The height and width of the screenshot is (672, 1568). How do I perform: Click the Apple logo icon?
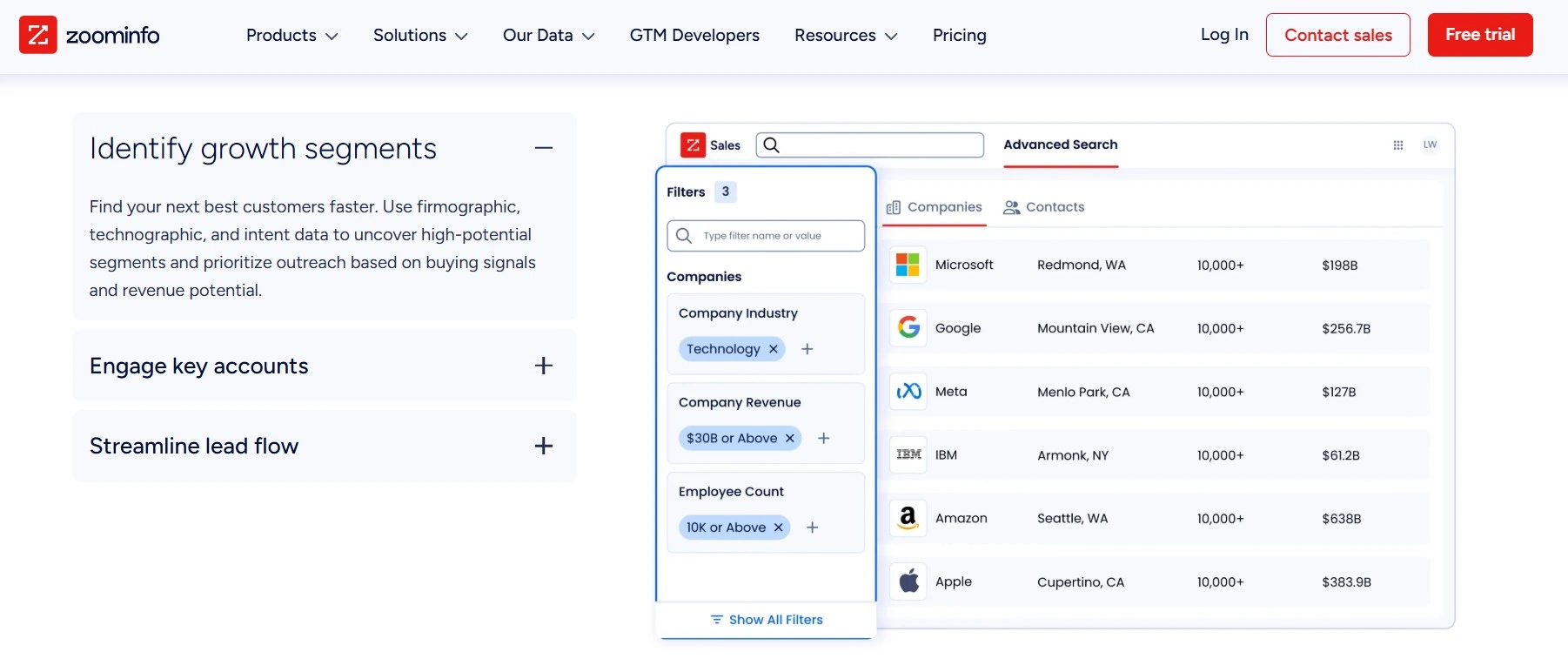(x=908, y=581)
